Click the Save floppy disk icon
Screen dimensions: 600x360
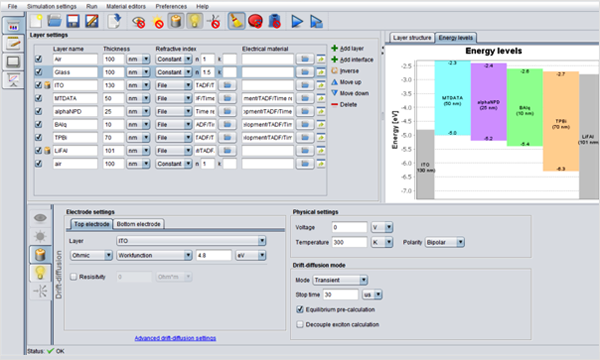click(x=73, y=21)
